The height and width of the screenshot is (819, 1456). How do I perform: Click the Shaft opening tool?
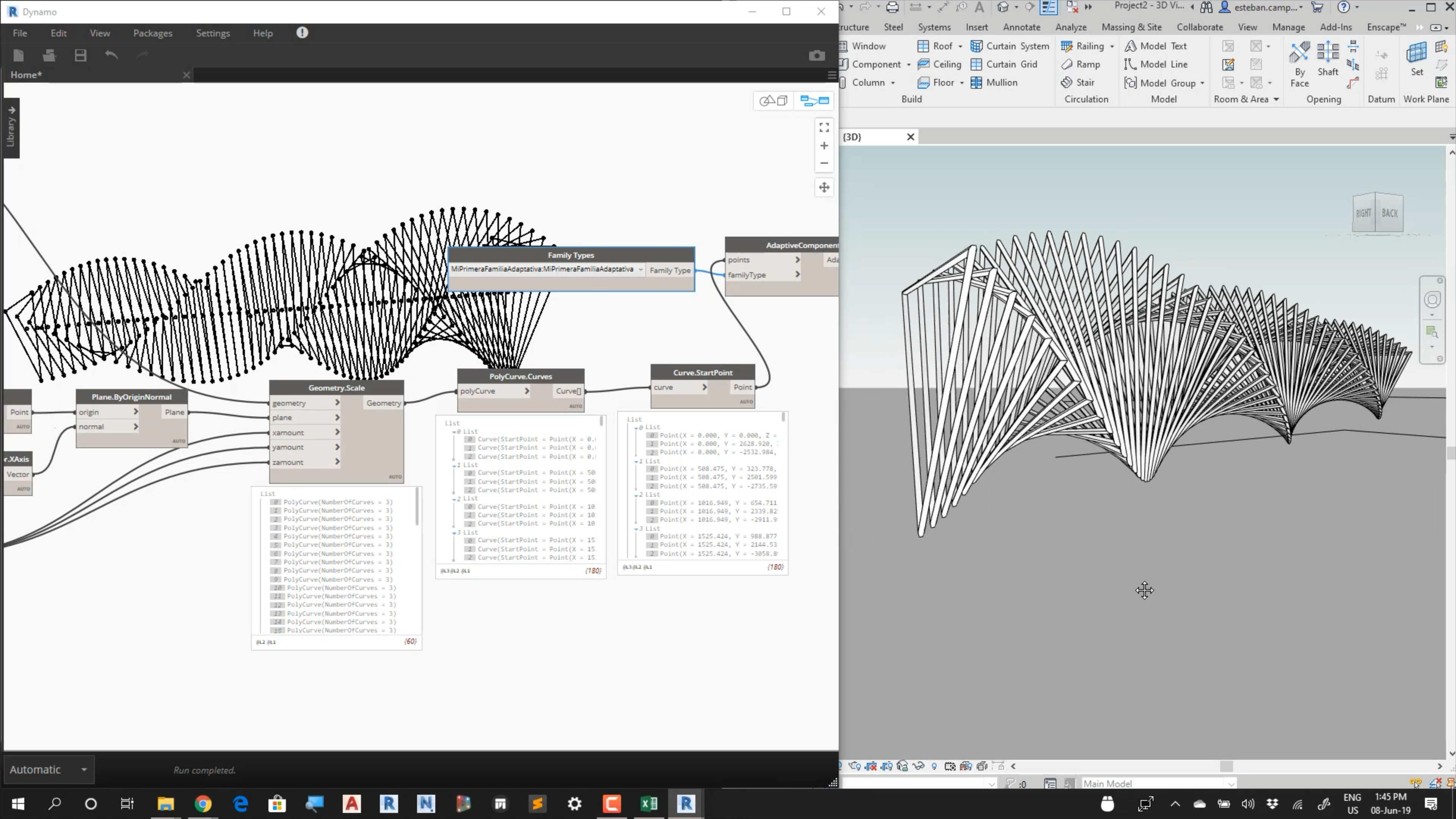(x=1327, y=59)
